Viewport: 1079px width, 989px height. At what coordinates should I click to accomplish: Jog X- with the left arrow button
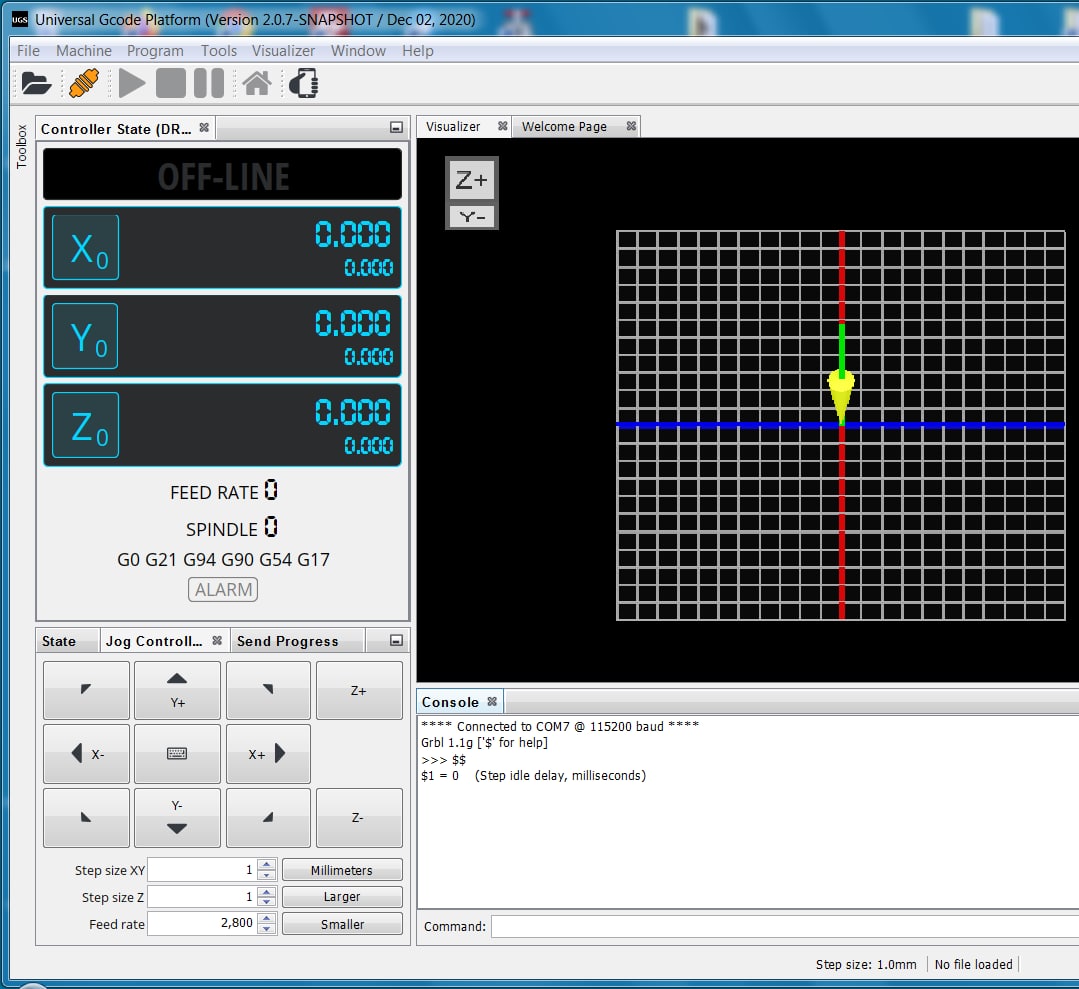(86, 754)
